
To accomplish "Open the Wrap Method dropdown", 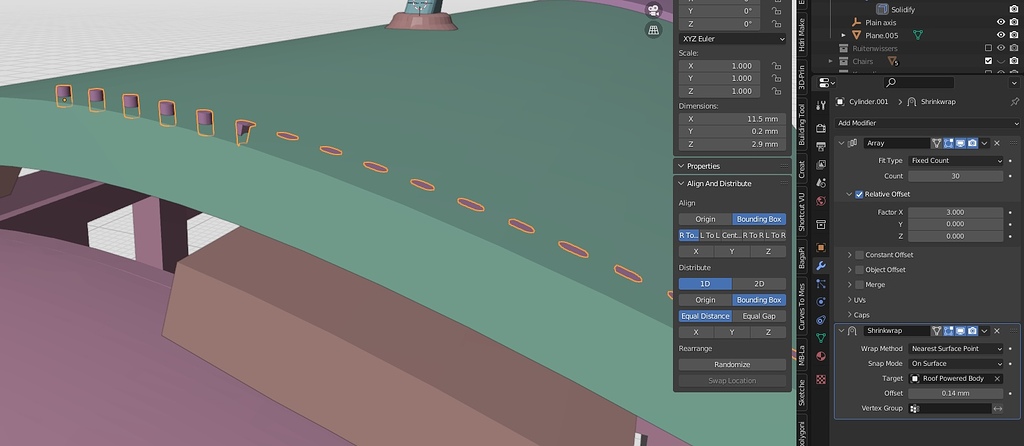I will [x=955, y=349].
